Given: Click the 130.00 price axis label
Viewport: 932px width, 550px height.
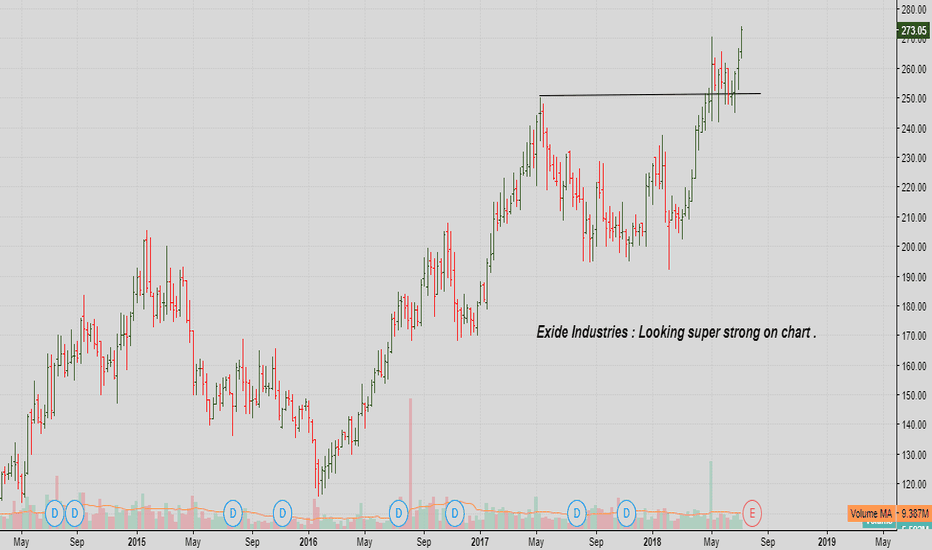Looking at the screenshot, I should tap(914, 455).
